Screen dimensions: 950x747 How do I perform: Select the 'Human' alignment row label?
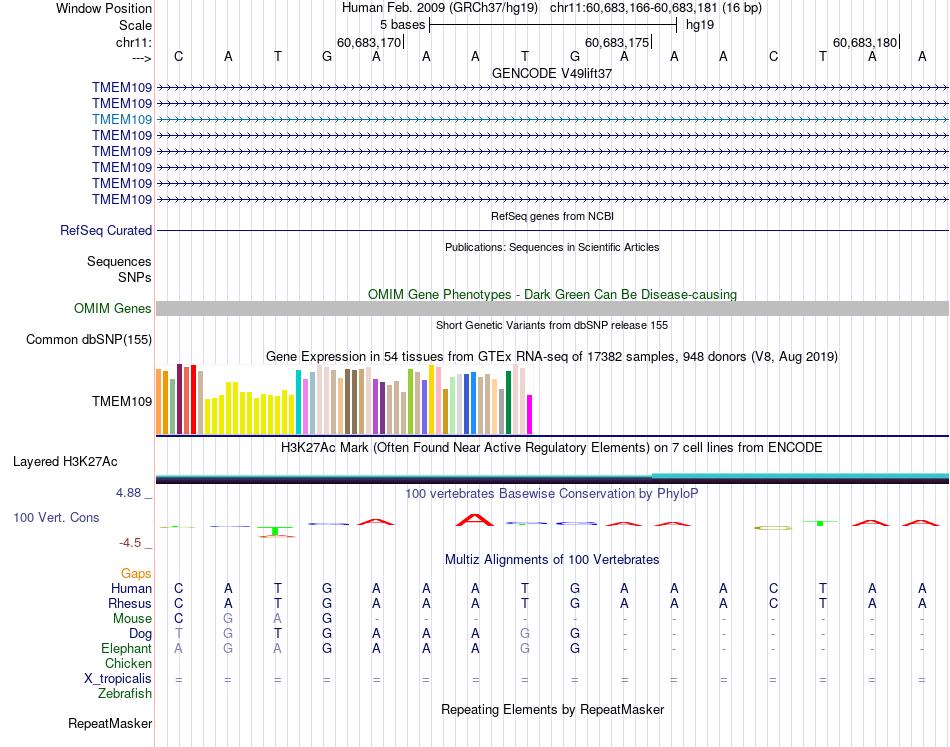[131, 588]
